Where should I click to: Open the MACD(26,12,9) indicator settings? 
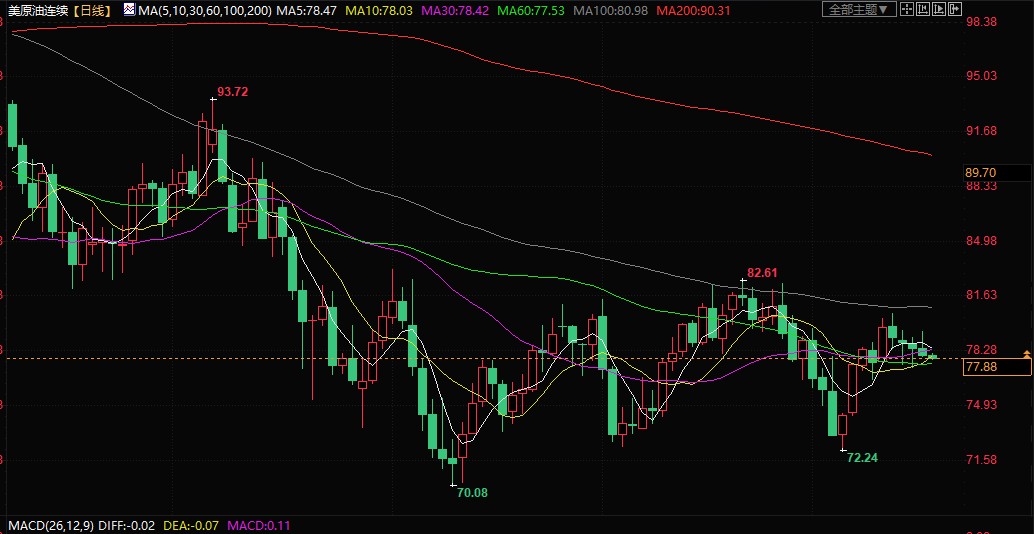click(x=50, y=525)
